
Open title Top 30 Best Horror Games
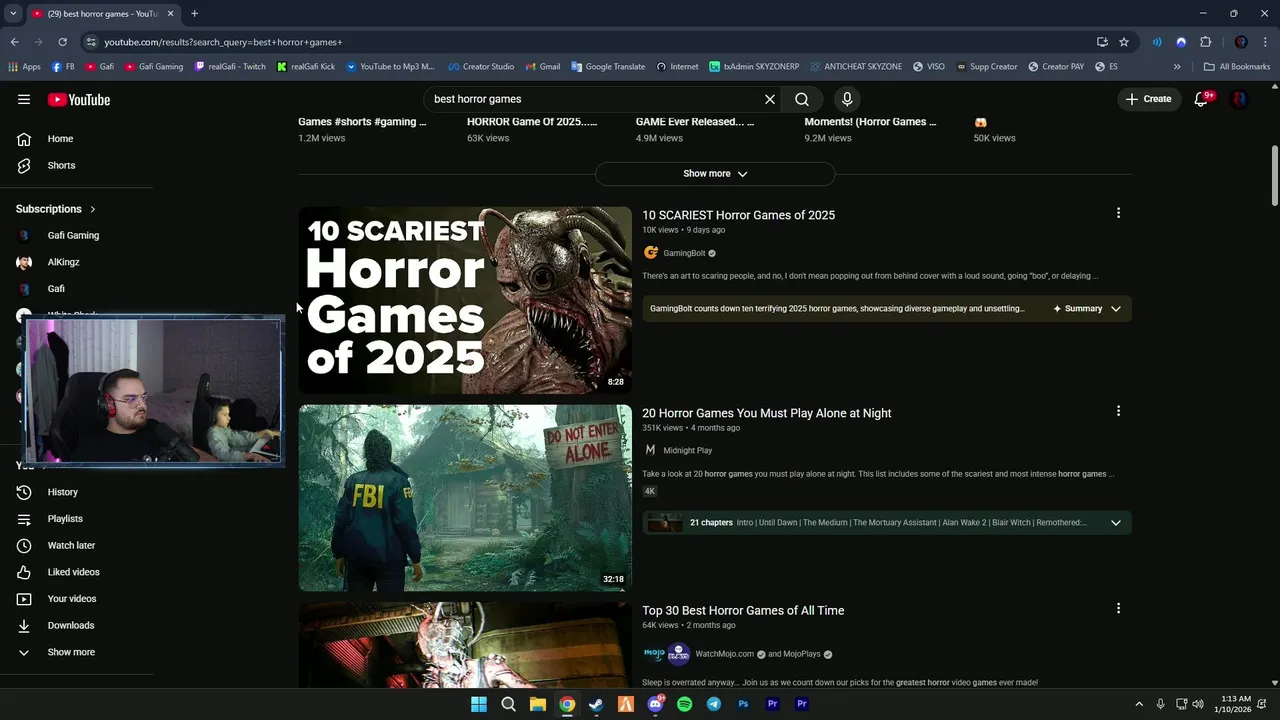click(743, 611)
